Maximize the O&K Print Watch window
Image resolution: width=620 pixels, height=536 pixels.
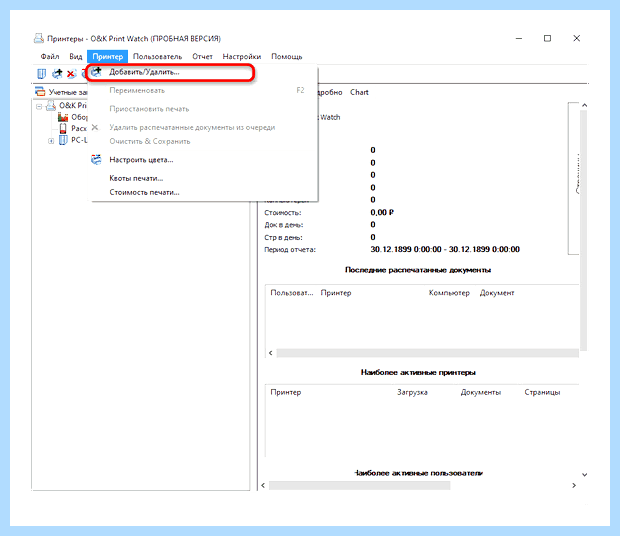click(x=547, y=38)
